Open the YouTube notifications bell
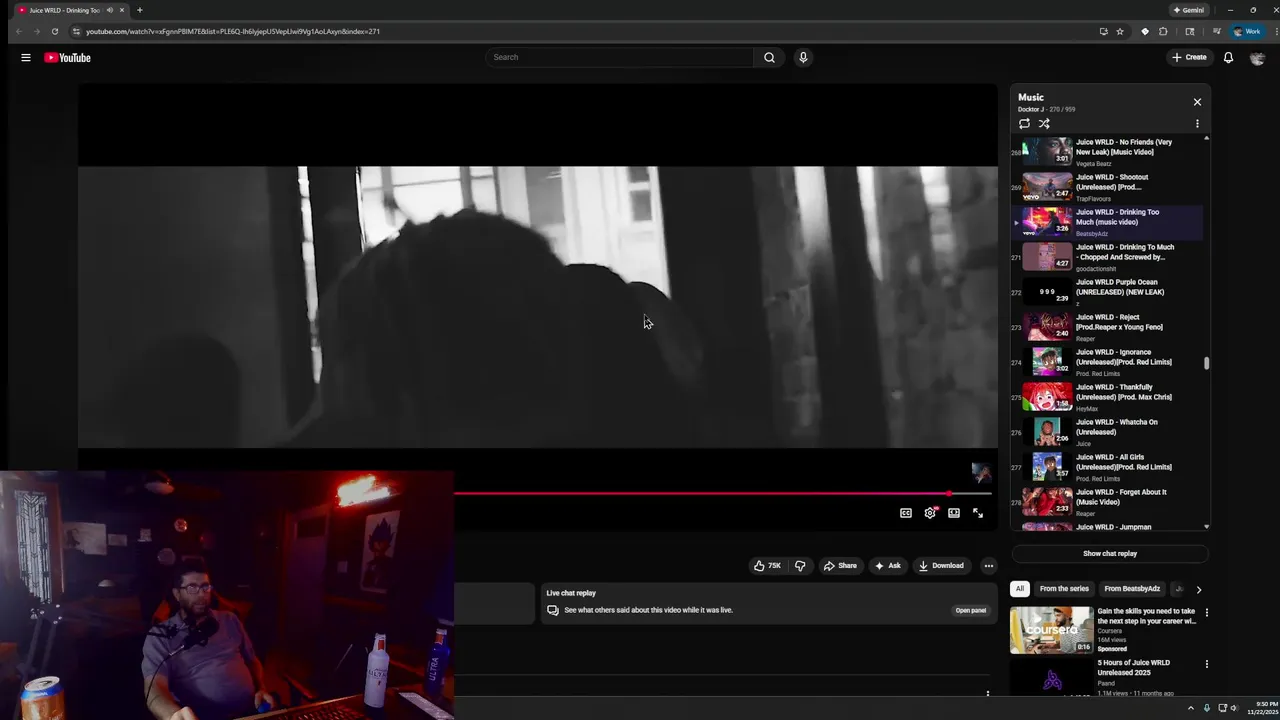 click(1228, 57)
